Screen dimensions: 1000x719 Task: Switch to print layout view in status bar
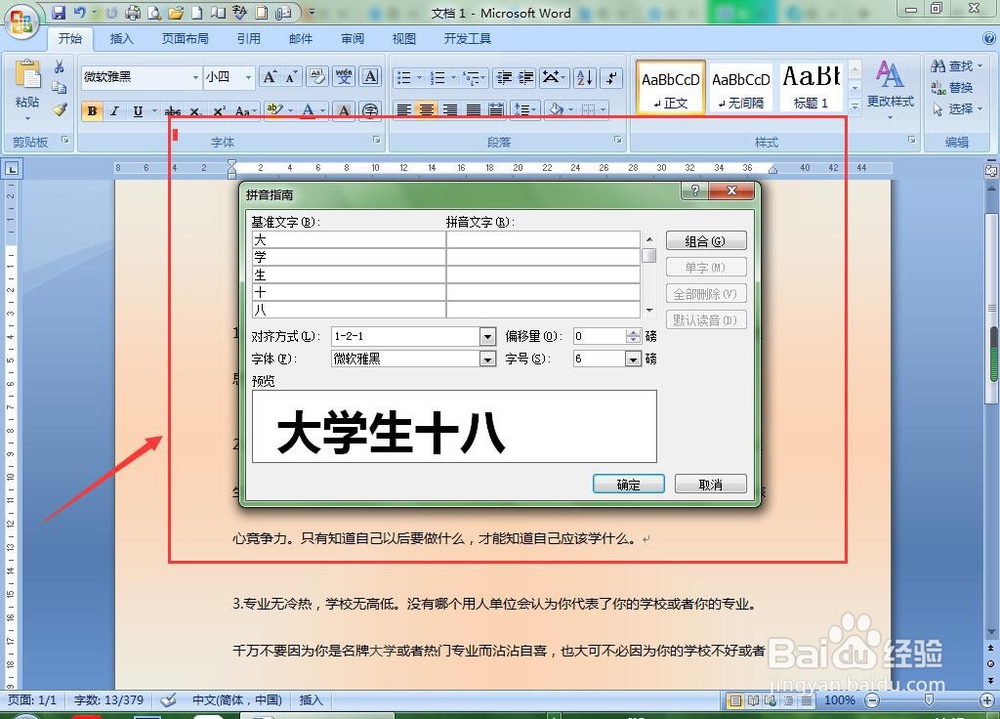click(x=735, y=700)
